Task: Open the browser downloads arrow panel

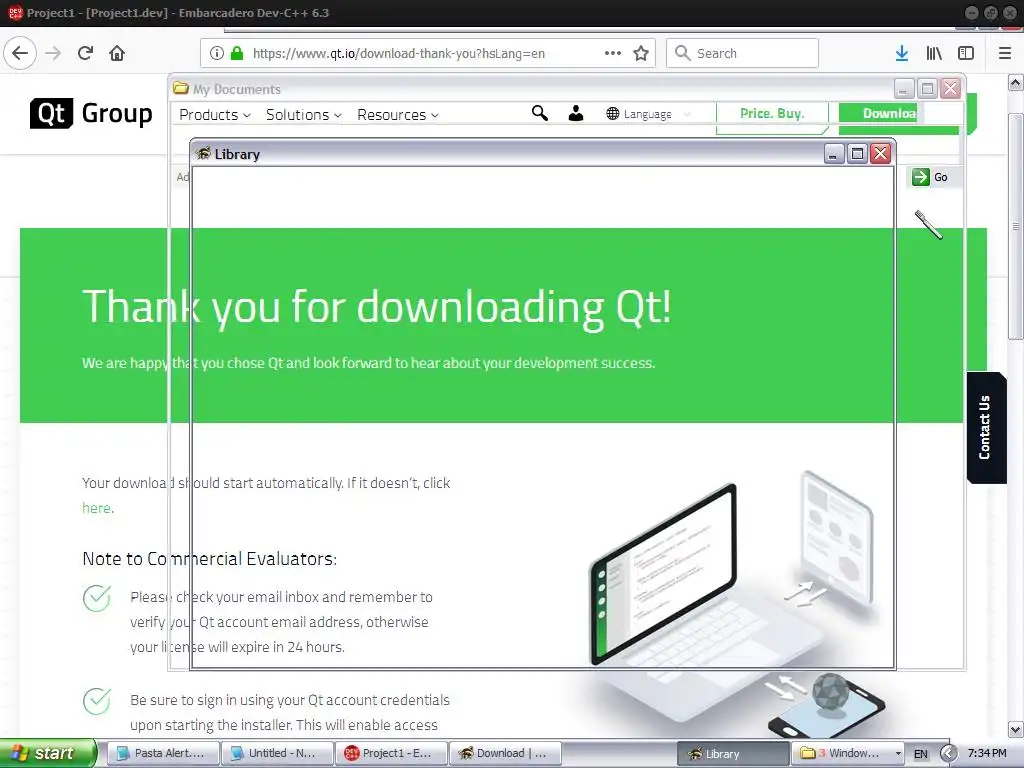Action: (902, 53)
